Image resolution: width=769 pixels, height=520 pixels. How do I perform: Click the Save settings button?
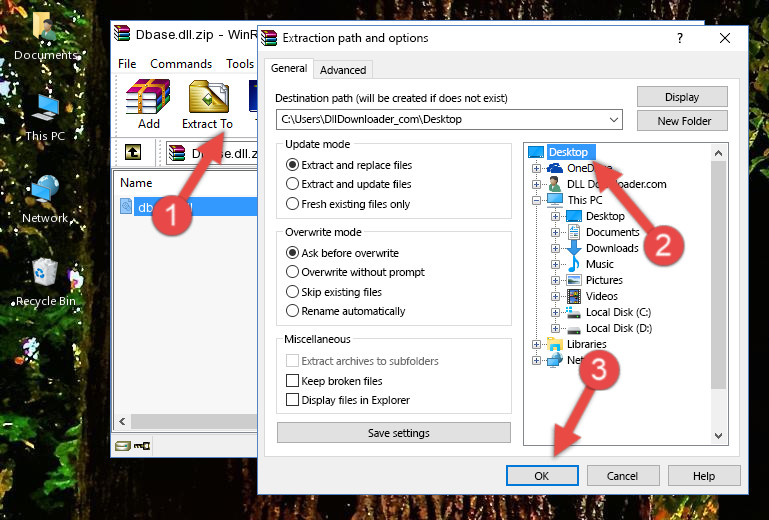pyautogui.click(x=394, y=433)
